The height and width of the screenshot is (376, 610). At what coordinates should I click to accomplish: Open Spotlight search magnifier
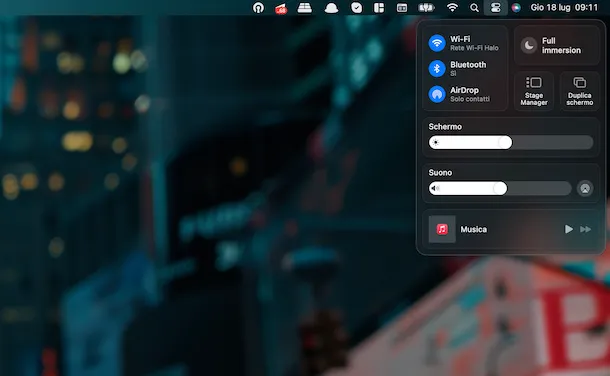tap(474, 7)
